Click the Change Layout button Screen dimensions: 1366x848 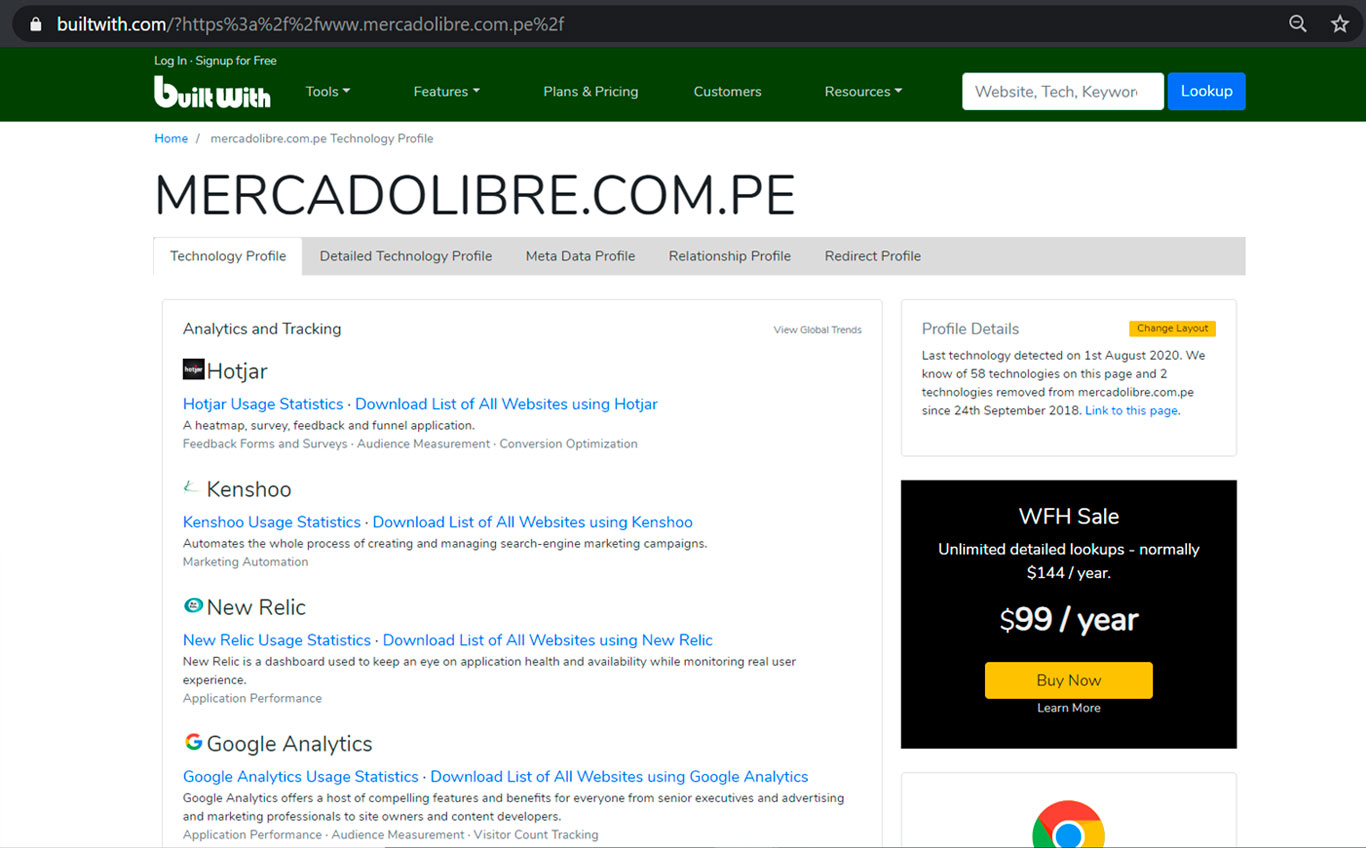click(x=1172, y=328)
